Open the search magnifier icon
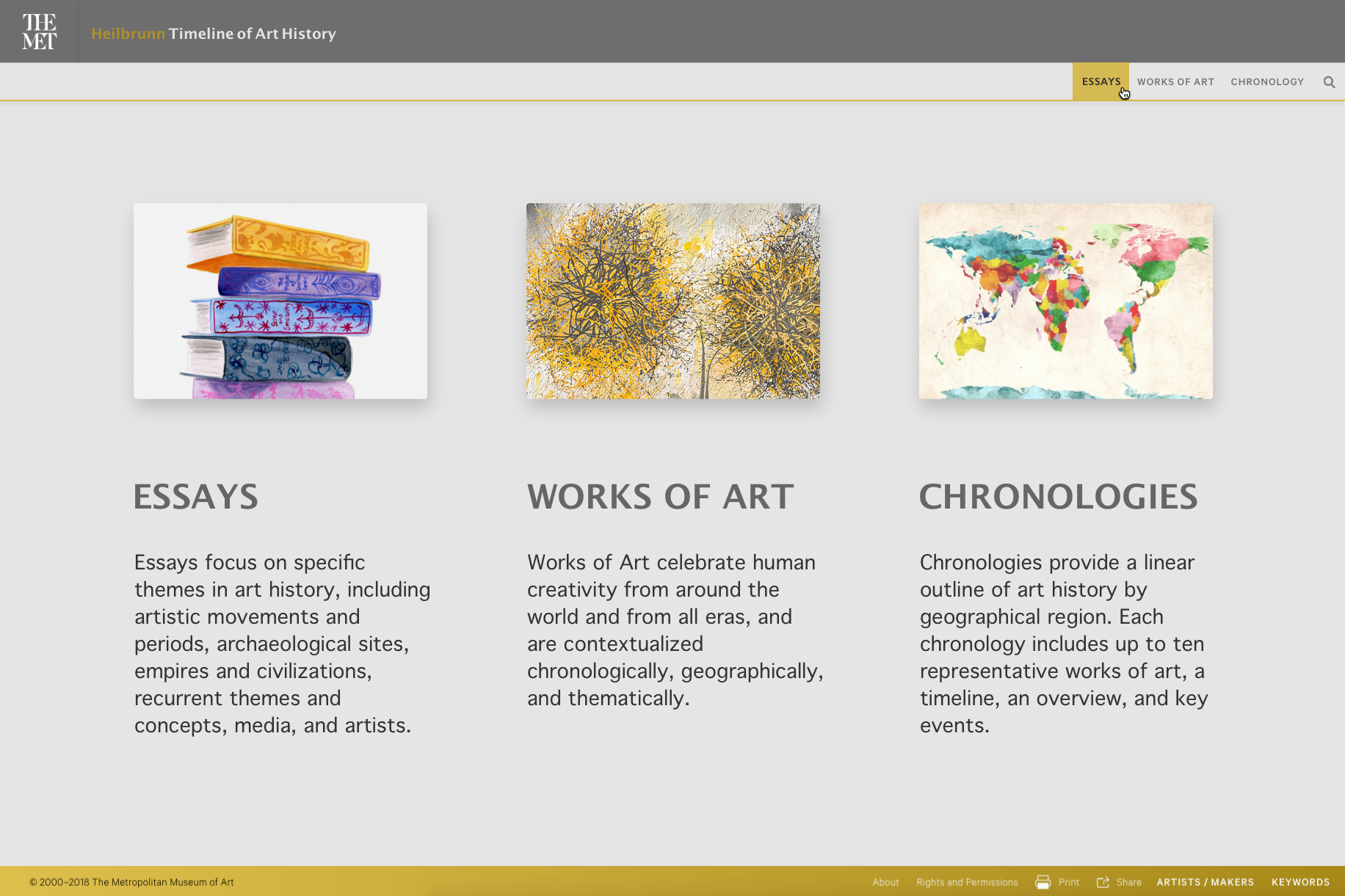The height and width of the screenshot is (896, 1345). [1329, 82]
